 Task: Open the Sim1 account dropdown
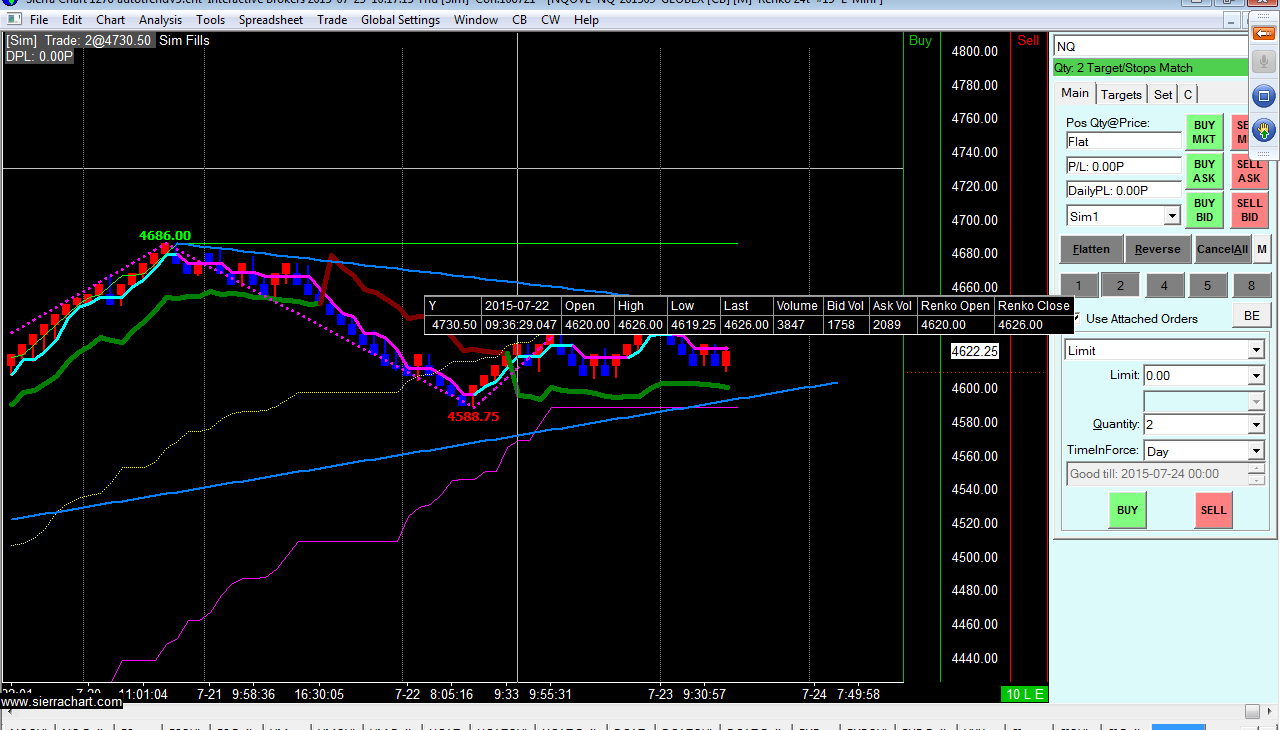(1172, 216)
